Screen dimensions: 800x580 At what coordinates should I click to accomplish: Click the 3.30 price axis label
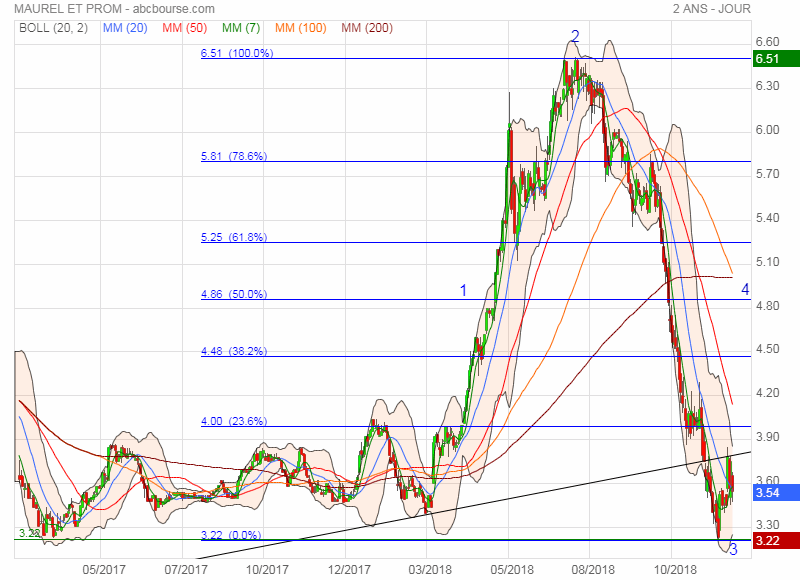(767, 524)
